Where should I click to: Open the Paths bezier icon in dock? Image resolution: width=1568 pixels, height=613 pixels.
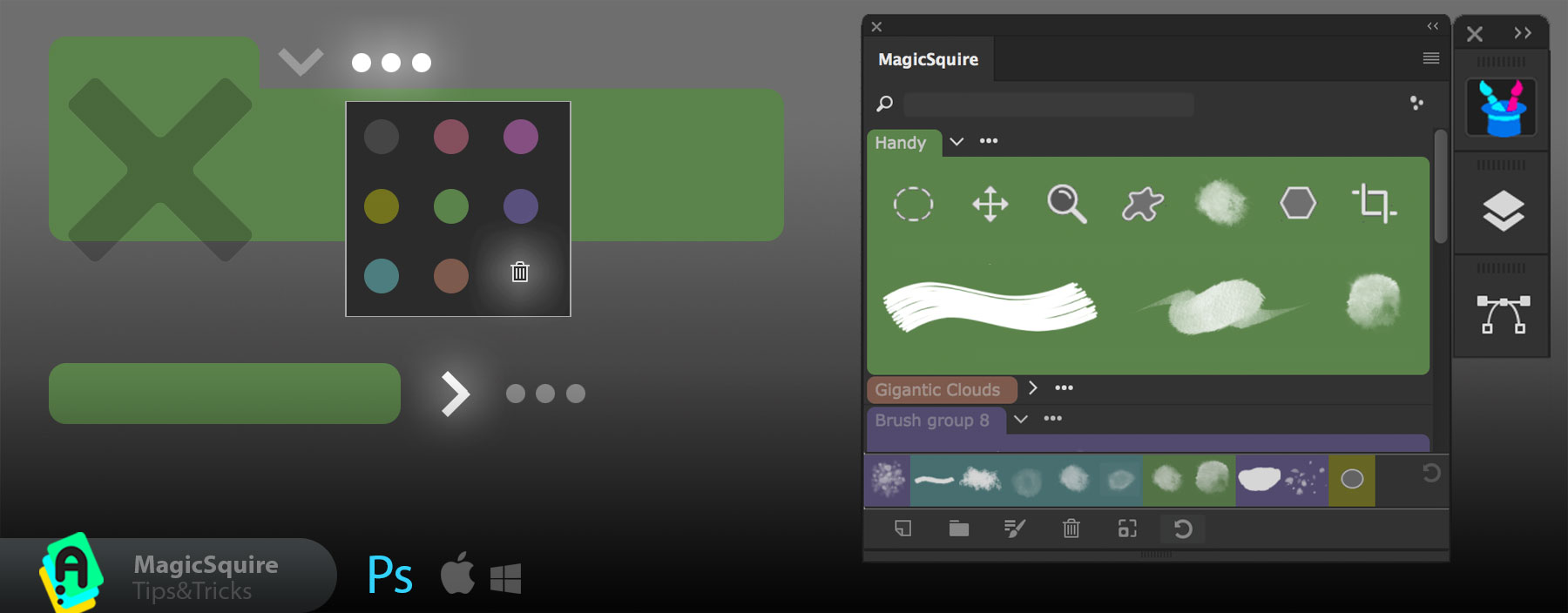pyautogui.click(x=1502, y=314)
